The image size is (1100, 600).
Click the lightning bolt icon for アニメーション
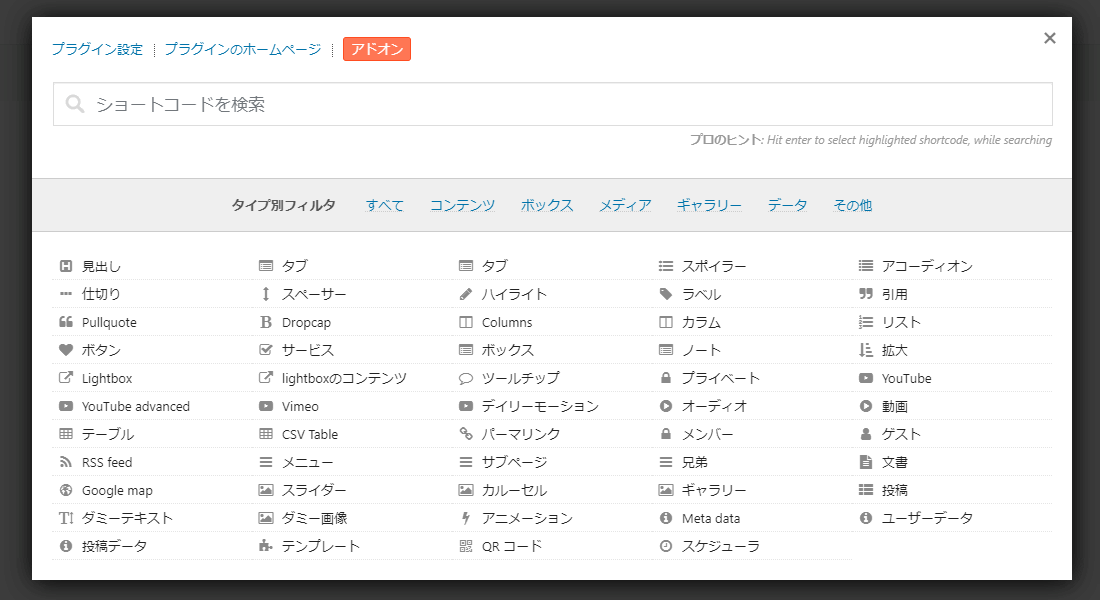[466, 518]
